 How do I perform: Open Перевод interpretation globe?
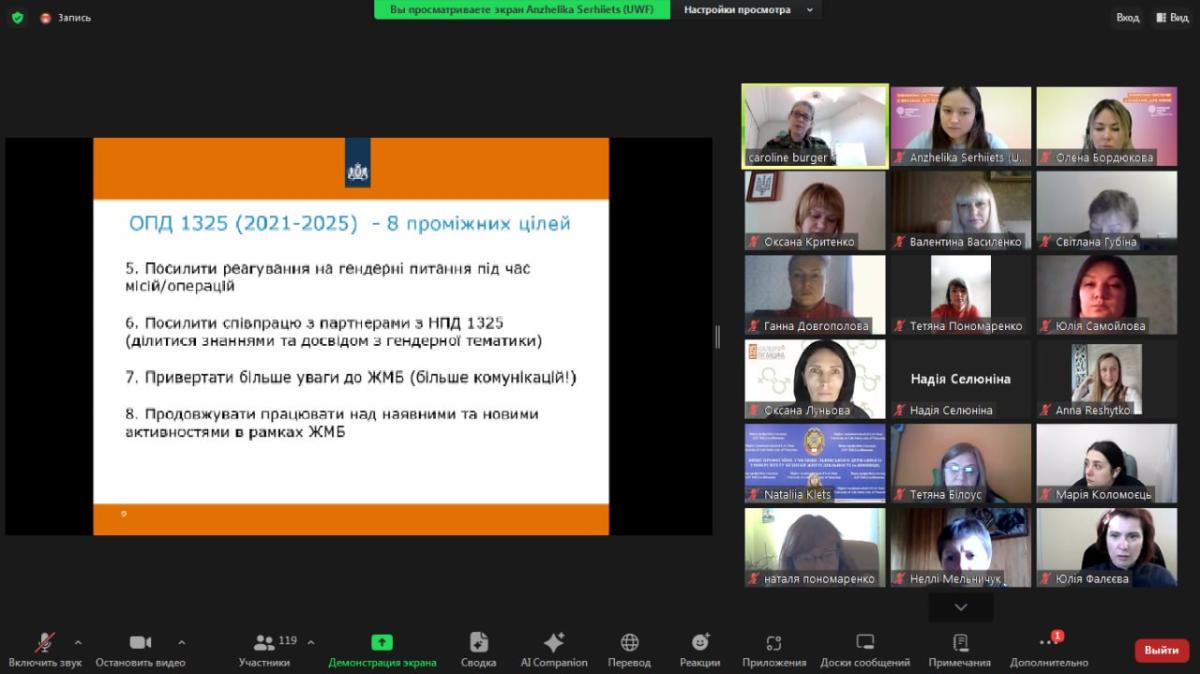[x=629, y=650]
